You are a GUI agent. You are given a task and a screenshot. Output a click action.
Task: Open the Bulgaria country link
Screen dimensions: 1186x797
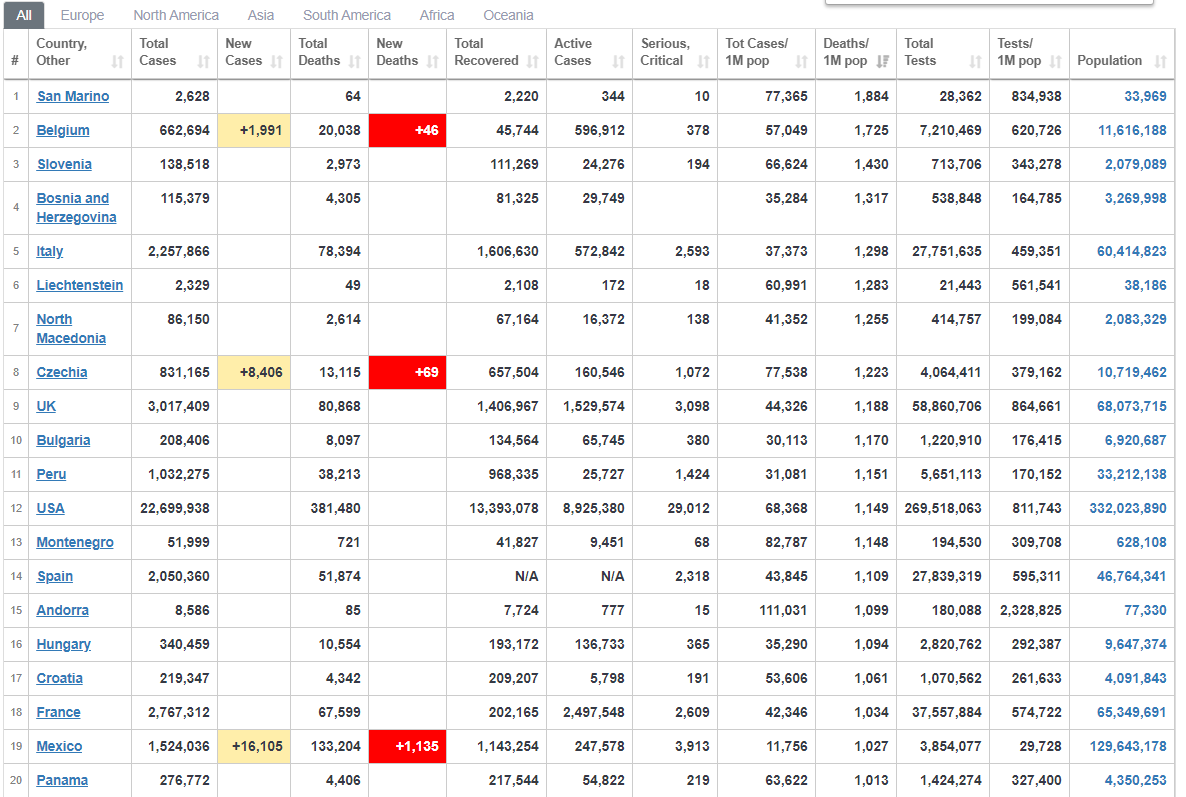(64, 440)
